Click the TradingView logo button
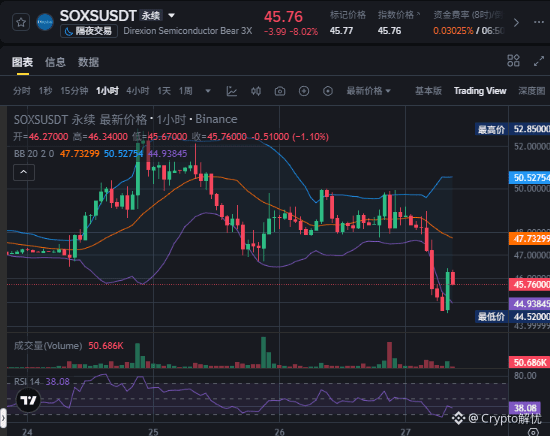 pos(28,400)
